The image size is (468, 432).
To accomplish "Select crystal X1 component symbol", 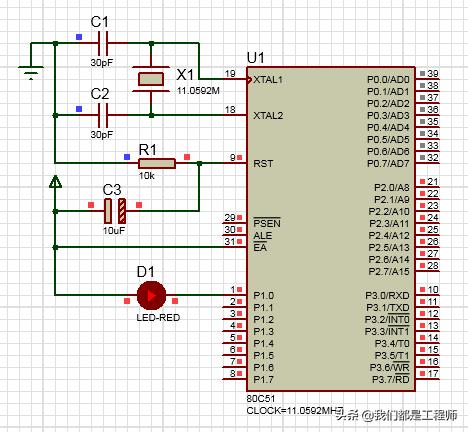I will pyautogui.click(x=151, y=79).
